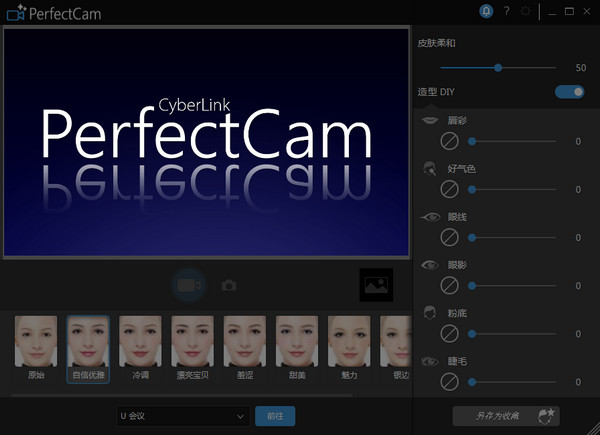Select the 原始 face preset

(36, 348)
